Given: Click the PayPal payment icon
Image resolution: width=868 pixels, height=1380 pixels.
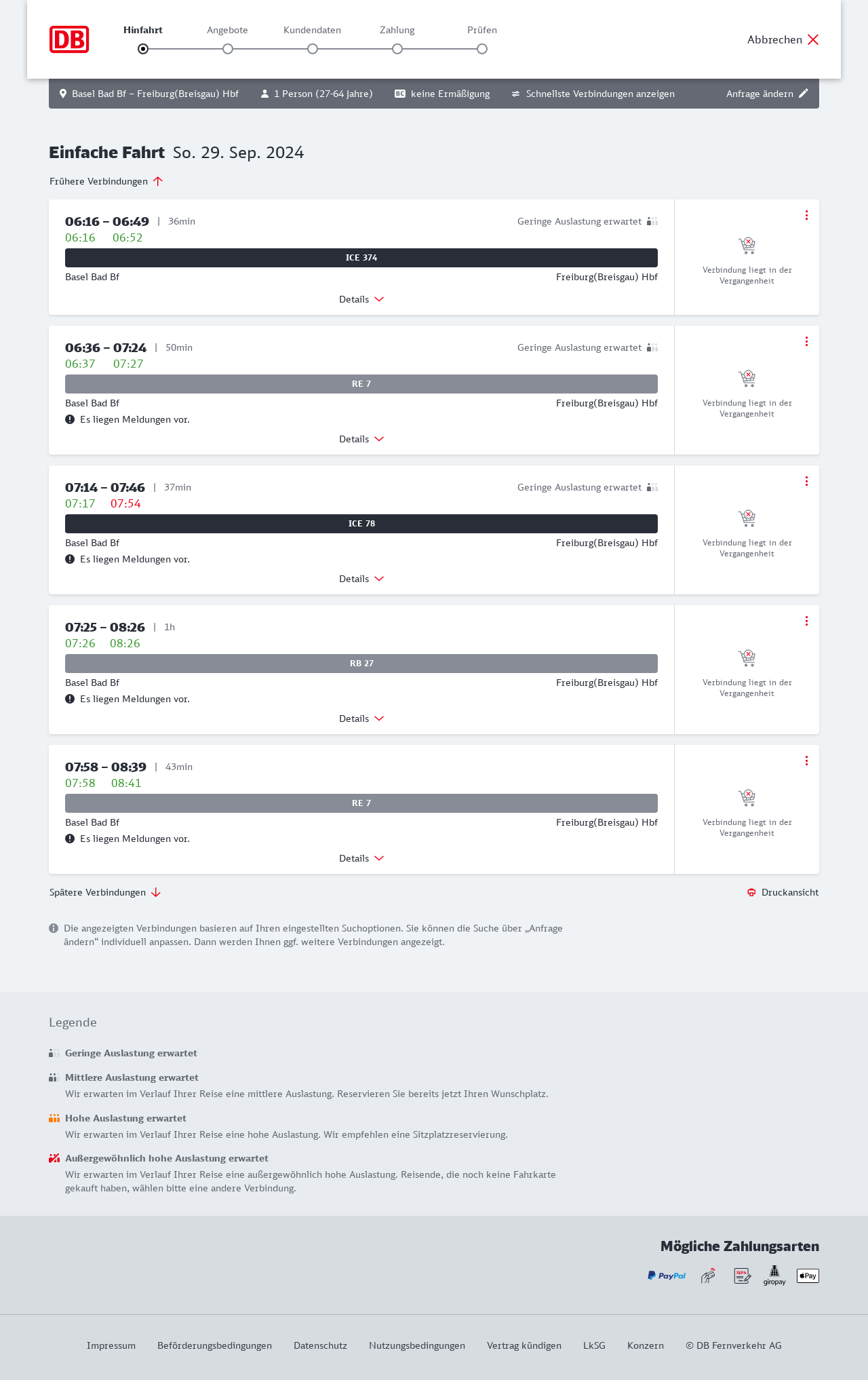Looking at the screenshot, I should tap(667, 1276).
